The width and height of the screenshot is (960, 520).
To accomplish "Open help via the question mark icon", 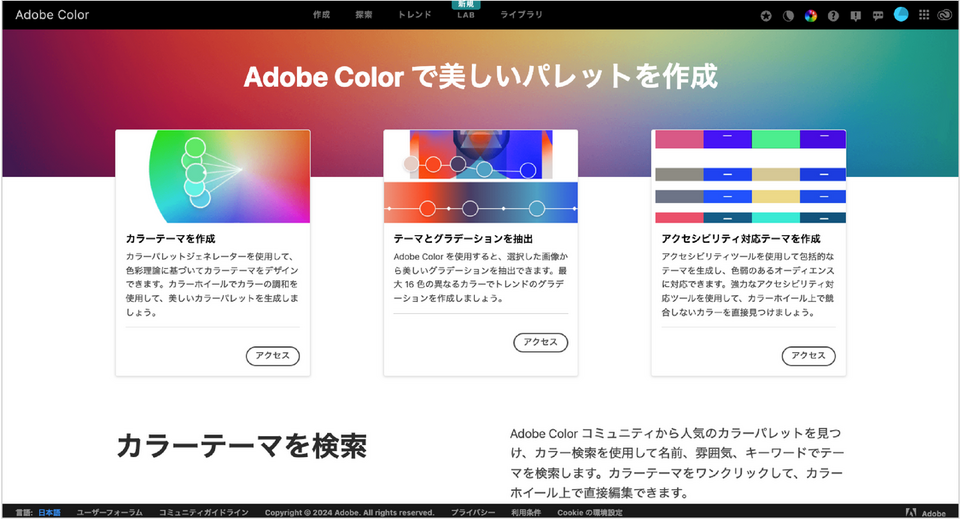I will pos(833,16).
